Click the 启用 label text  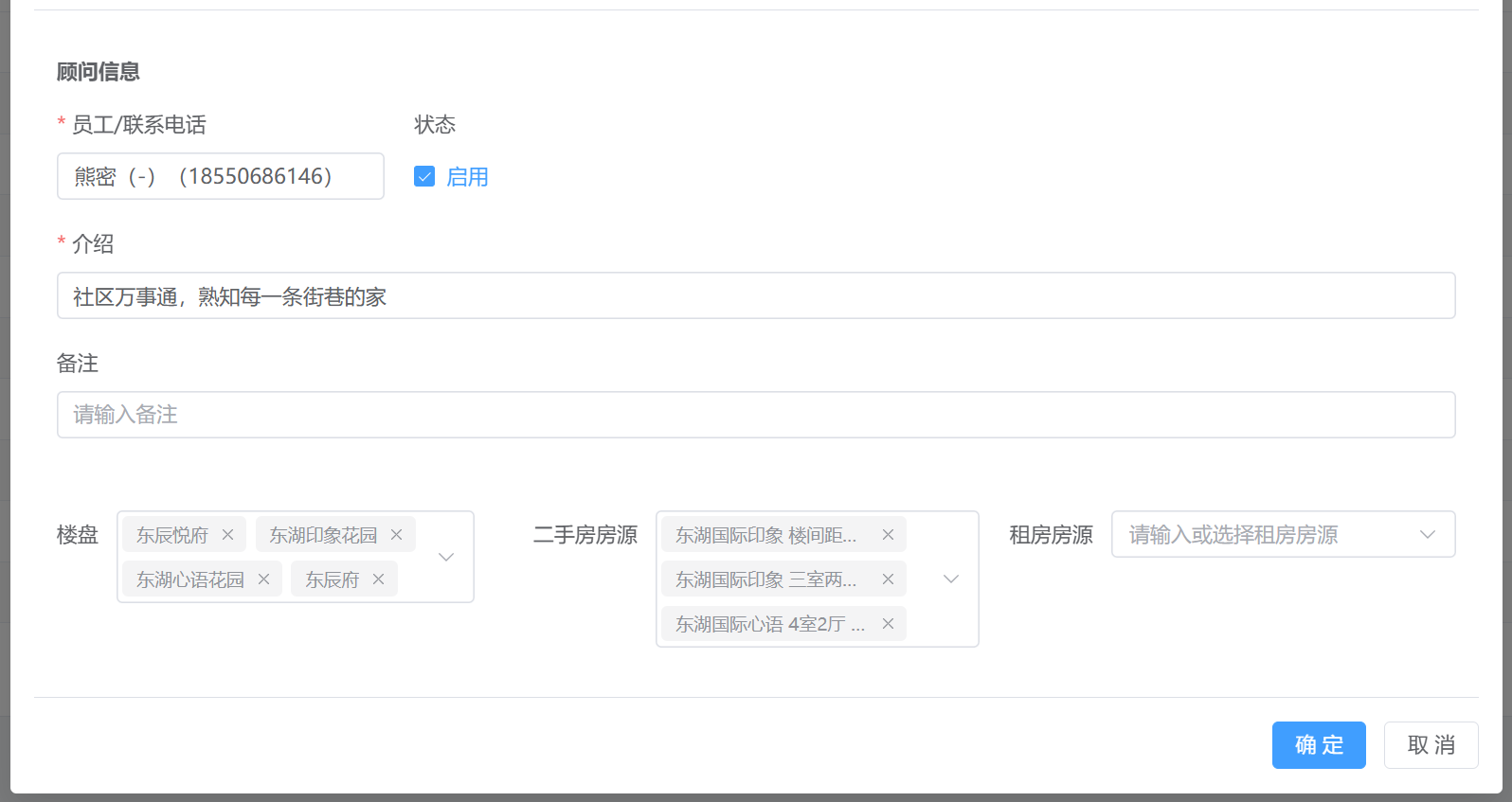pos(467,177)
